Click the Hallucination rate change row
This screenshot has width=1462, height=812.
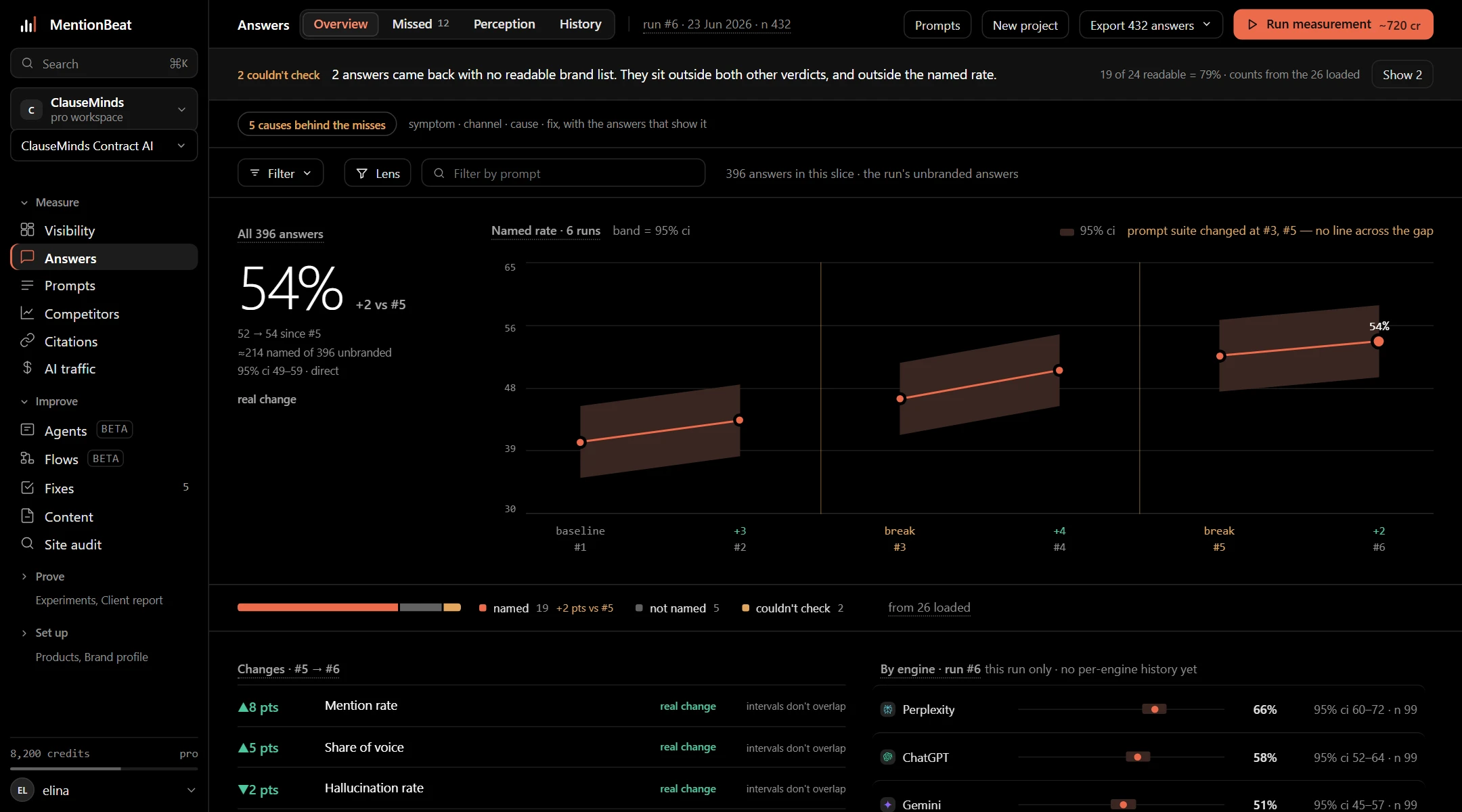pos(541,789)
